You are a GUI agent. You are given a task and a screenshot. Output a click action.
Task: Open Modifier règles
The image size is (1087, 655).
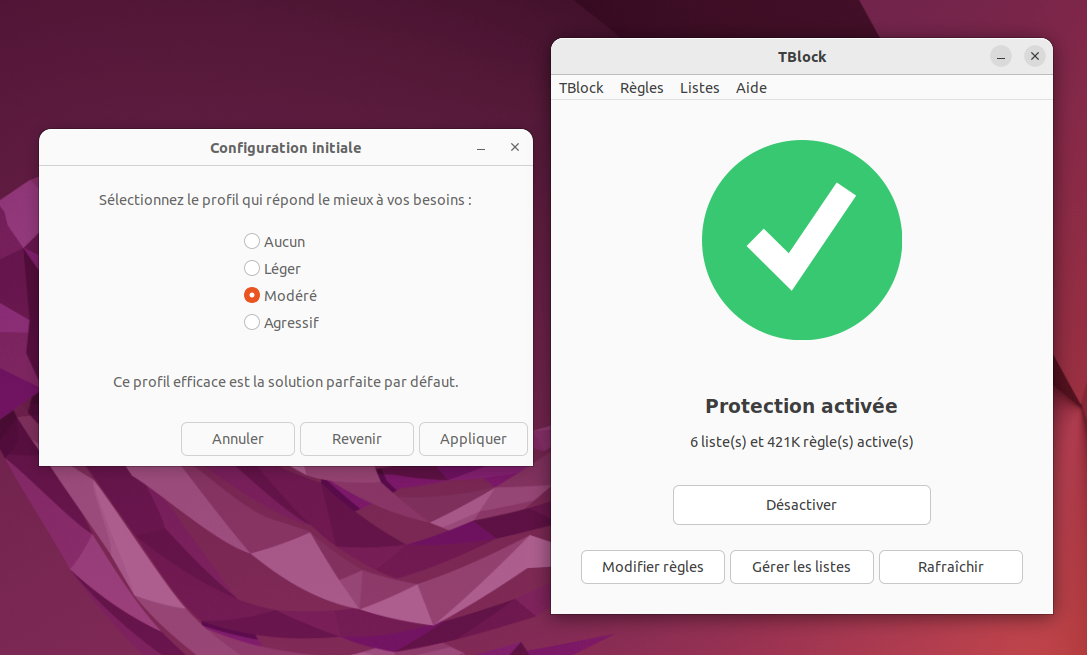(653, 567)
